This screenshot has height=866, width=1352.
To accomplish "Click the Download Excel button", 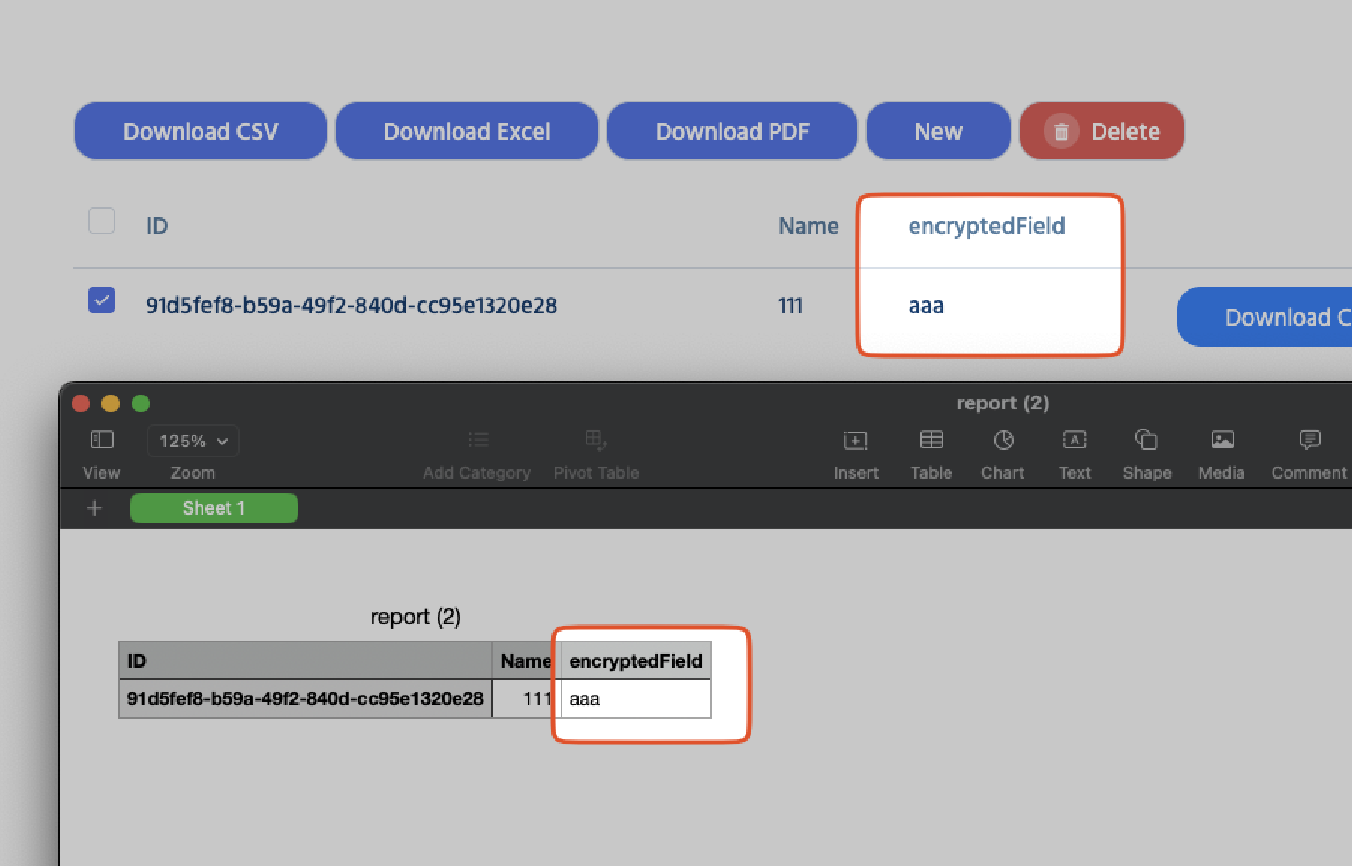I will pyautogui.click(x=467, y=131).
